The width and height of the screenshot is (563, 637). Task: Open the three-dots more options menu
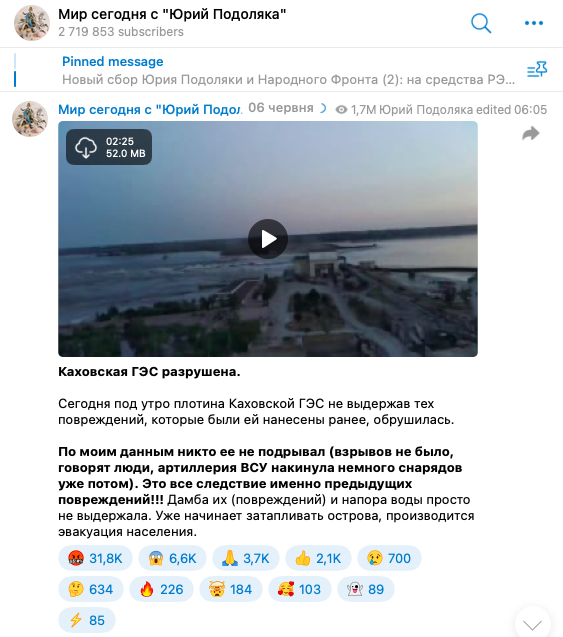534,23
